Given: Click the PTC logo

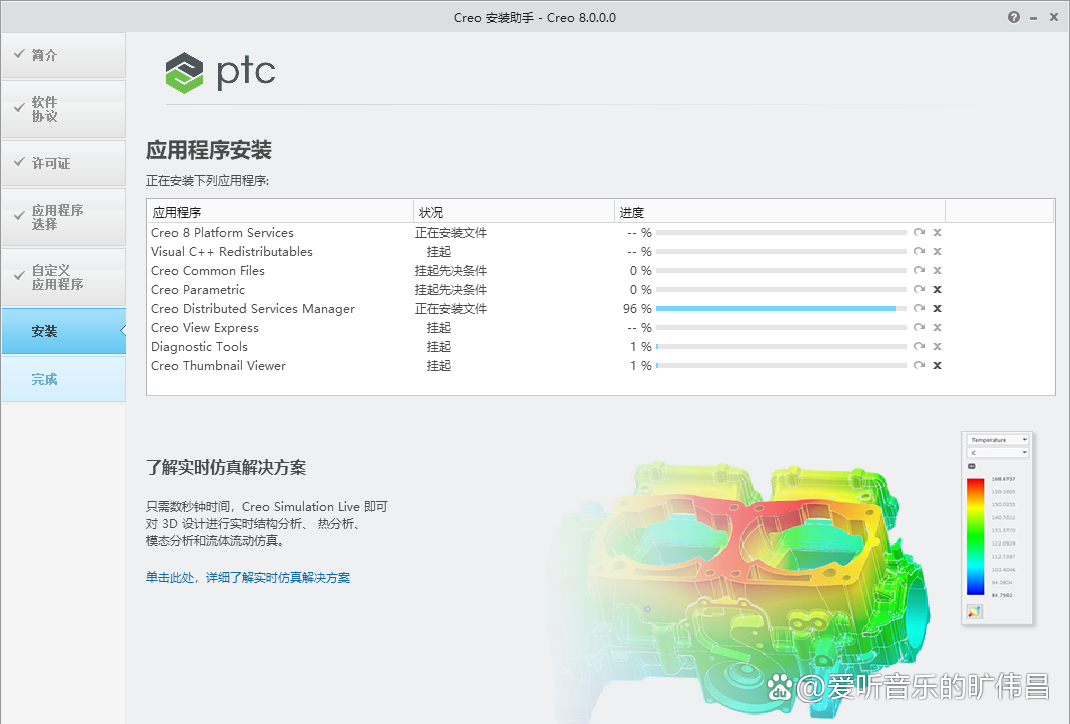Looking at the screenshot, I should click(x=220, y=72).
